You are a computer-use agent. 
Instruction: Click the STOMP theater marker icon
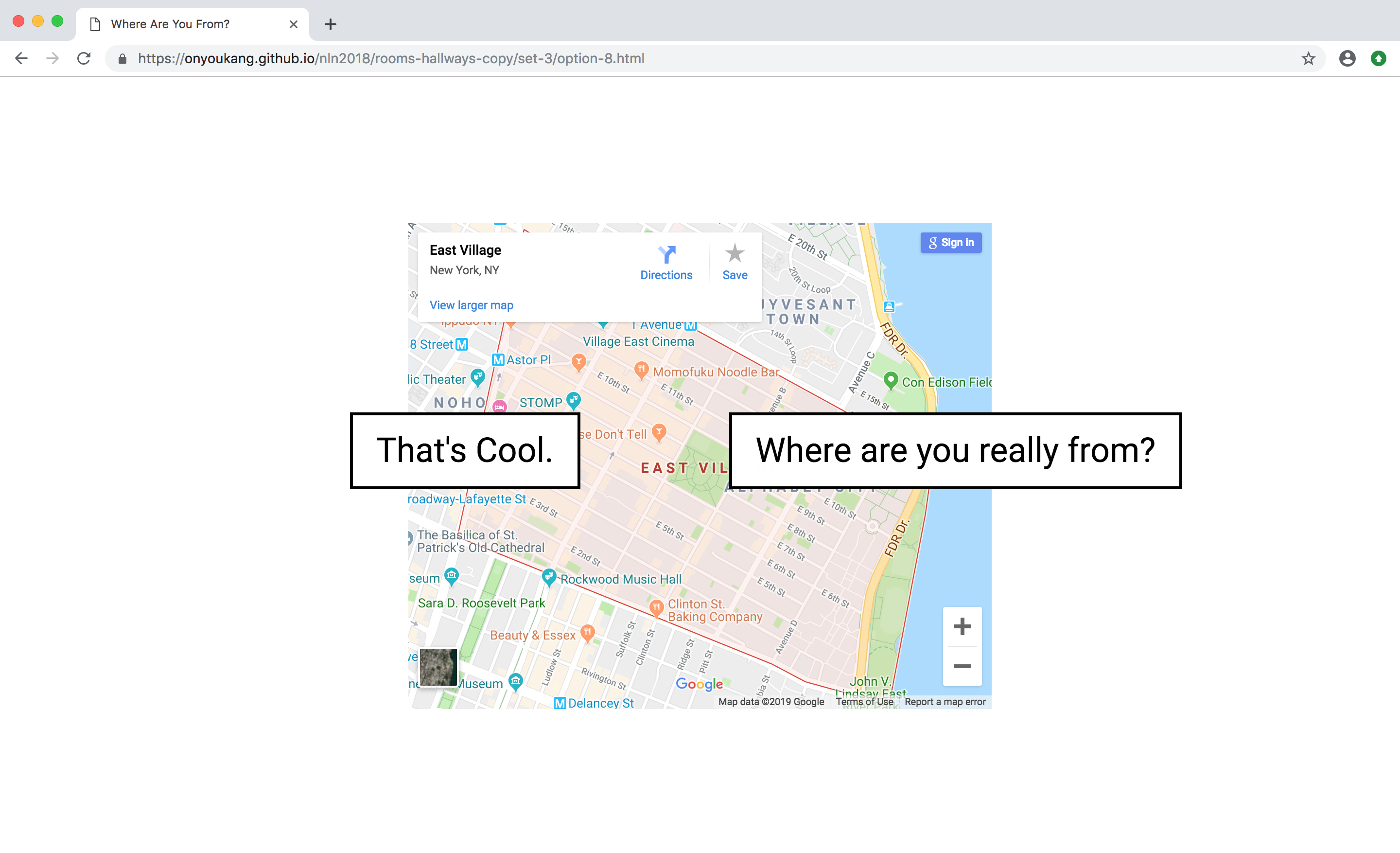573,401
